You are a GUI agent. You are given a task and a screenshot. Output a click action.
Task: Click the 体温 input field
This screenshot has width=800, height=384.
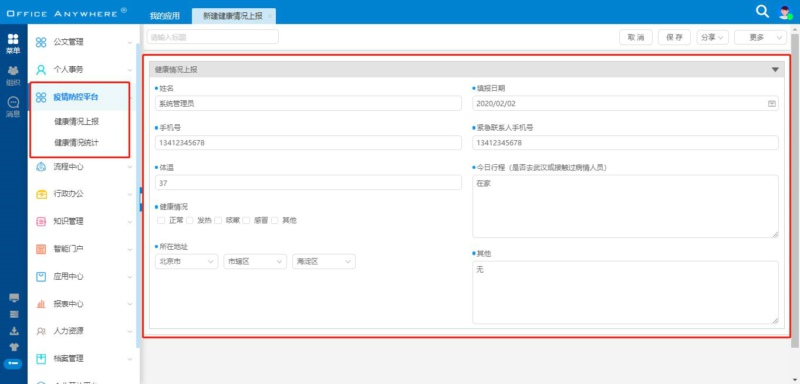[x=308, y=183]
